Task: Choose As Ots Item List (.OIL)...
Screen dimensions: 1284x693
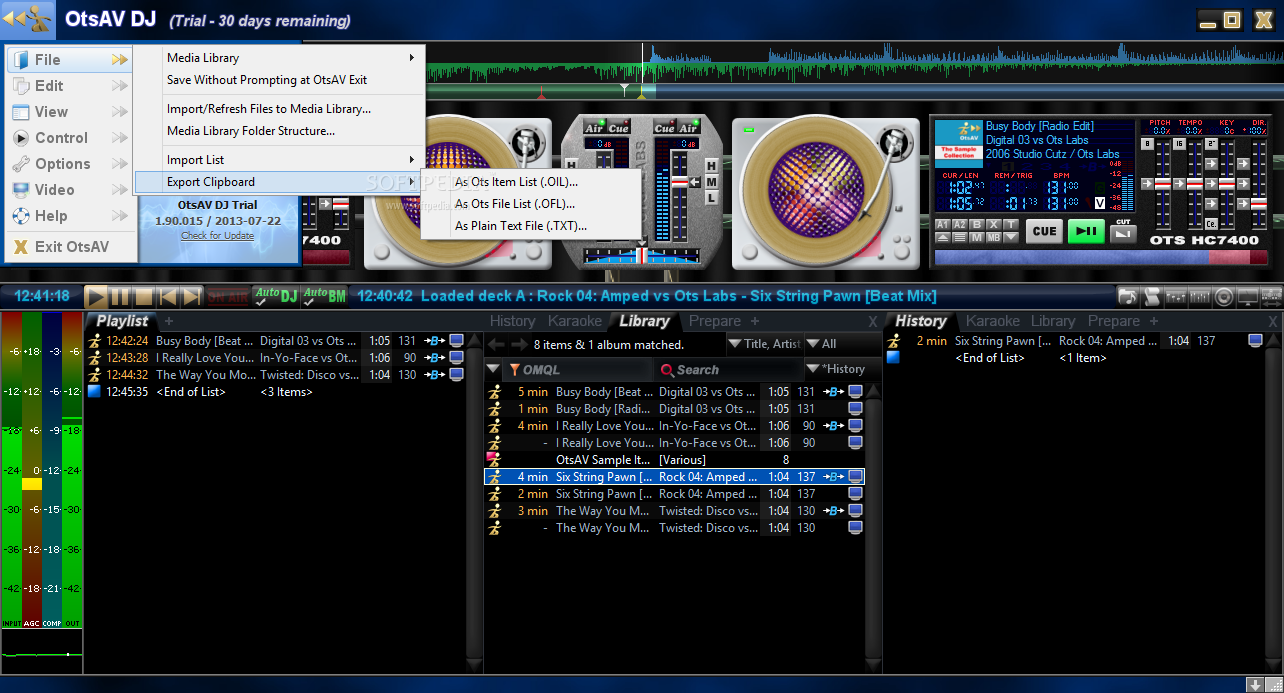Action: (516, 182)
